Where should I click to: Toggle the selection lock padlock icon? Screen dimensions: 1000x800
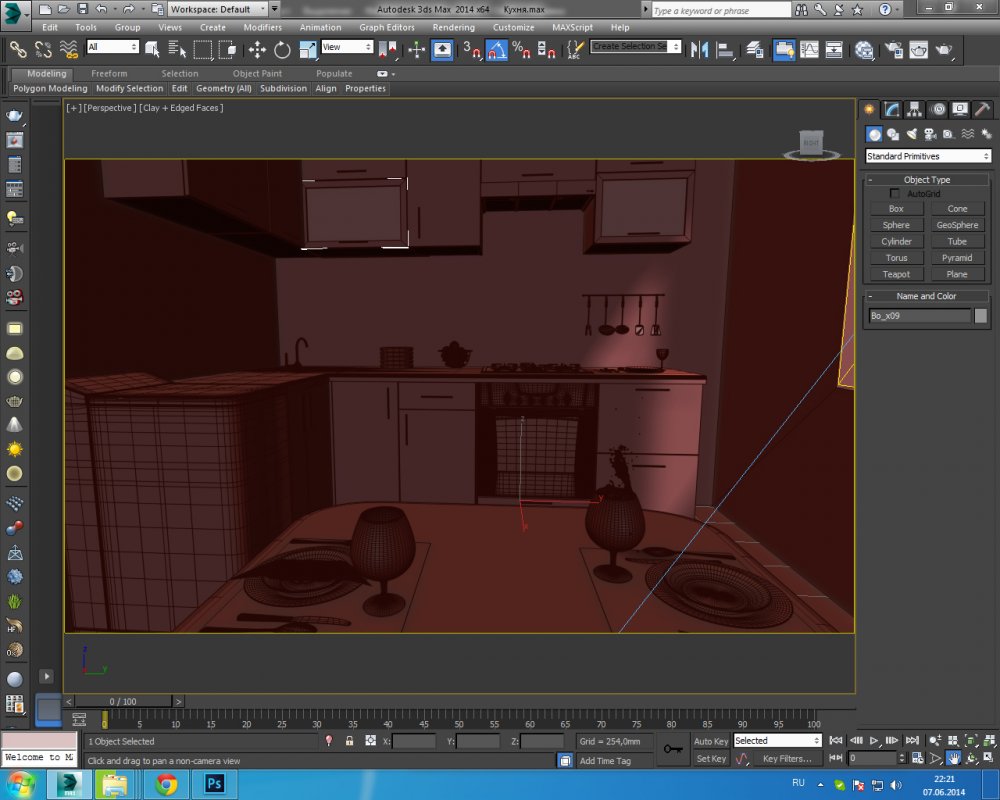(349, 741)
